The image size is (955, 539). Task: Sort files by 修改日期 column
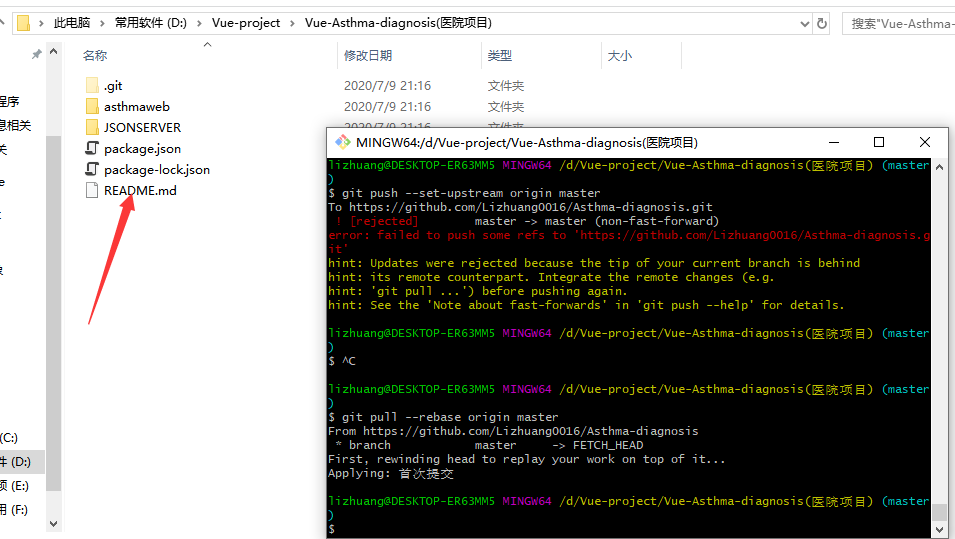coord(368,55)
